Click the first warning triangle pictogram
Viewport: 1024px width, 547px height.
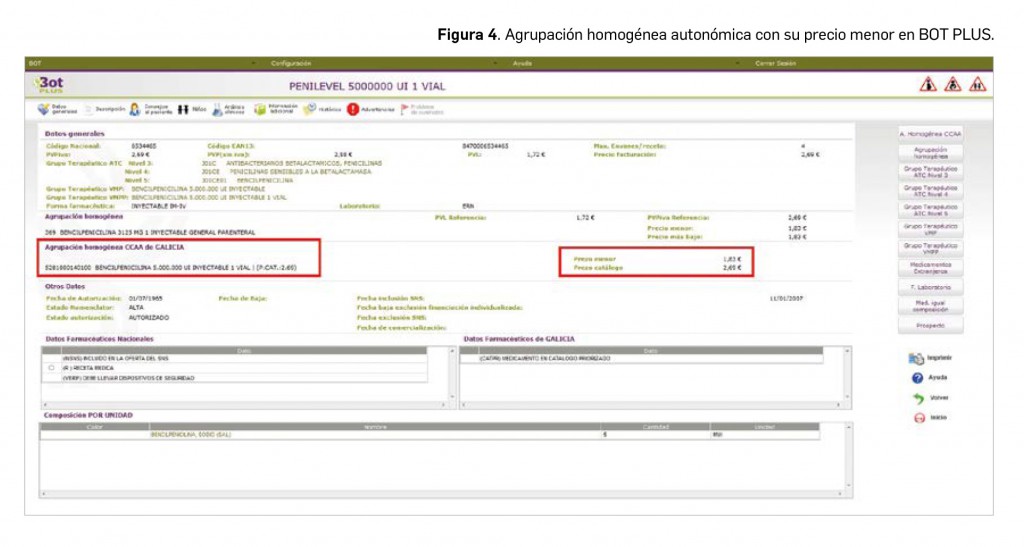(x=928, y=85)
